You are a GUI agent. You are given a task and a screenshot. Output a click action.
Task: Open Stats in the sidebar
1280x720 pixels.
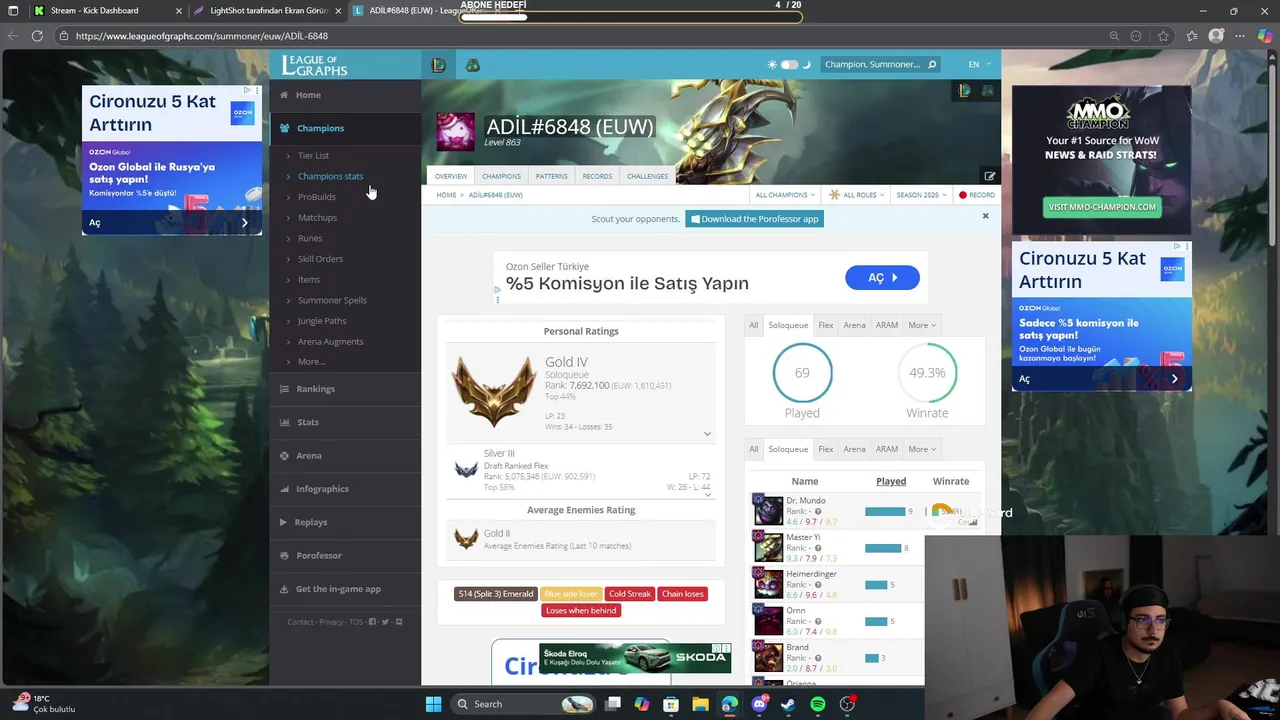click(x=345, y=422)
